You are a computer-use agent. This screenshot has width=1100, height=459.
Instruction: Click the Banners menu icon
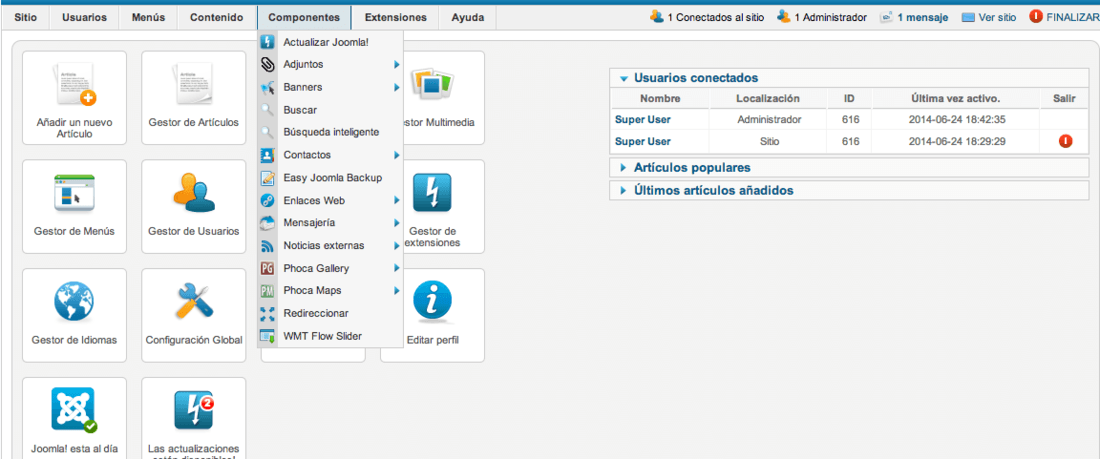click(x=267, y=88)
